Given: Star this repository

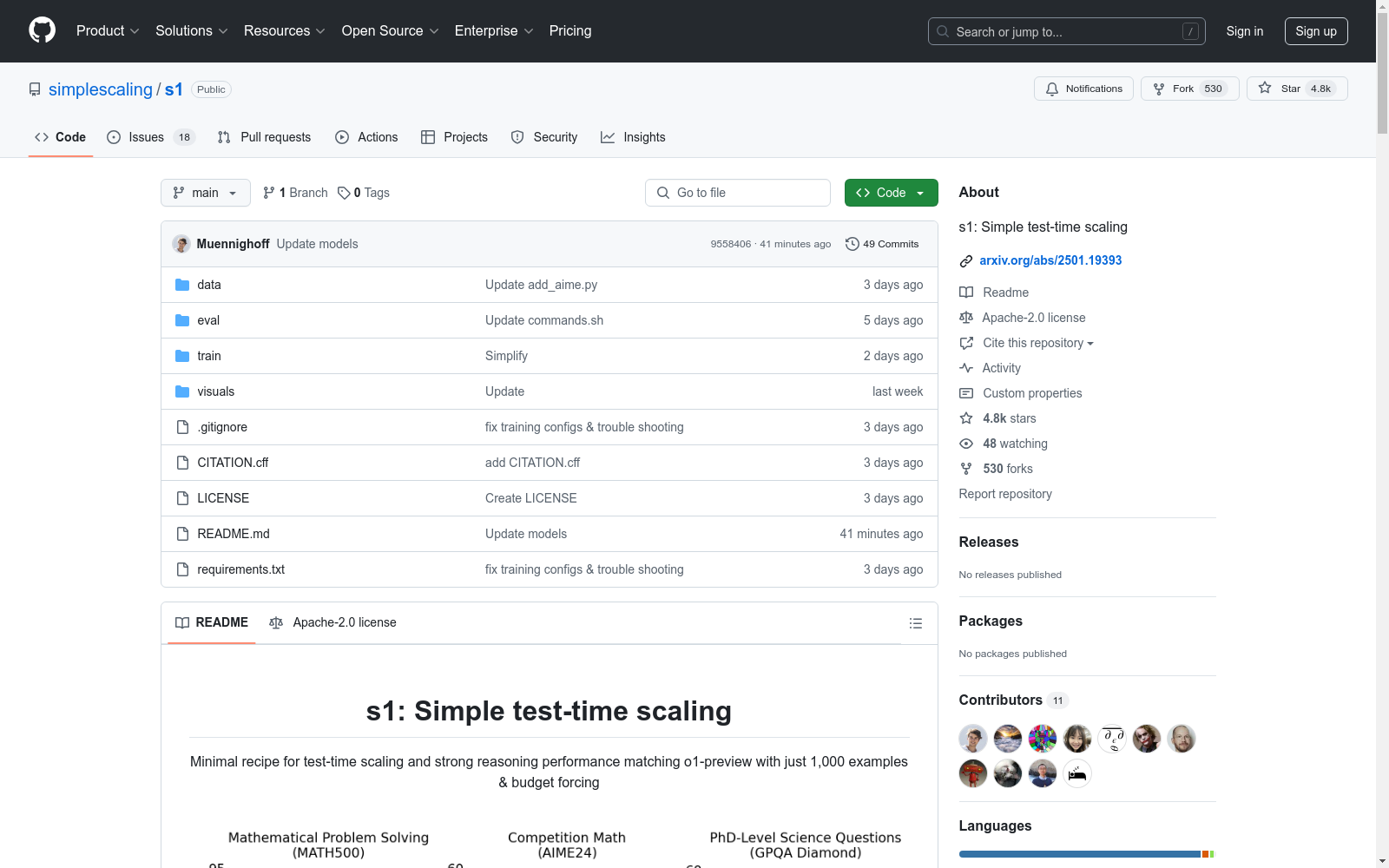Looking at the screenshot, I should pos(1297,89).
